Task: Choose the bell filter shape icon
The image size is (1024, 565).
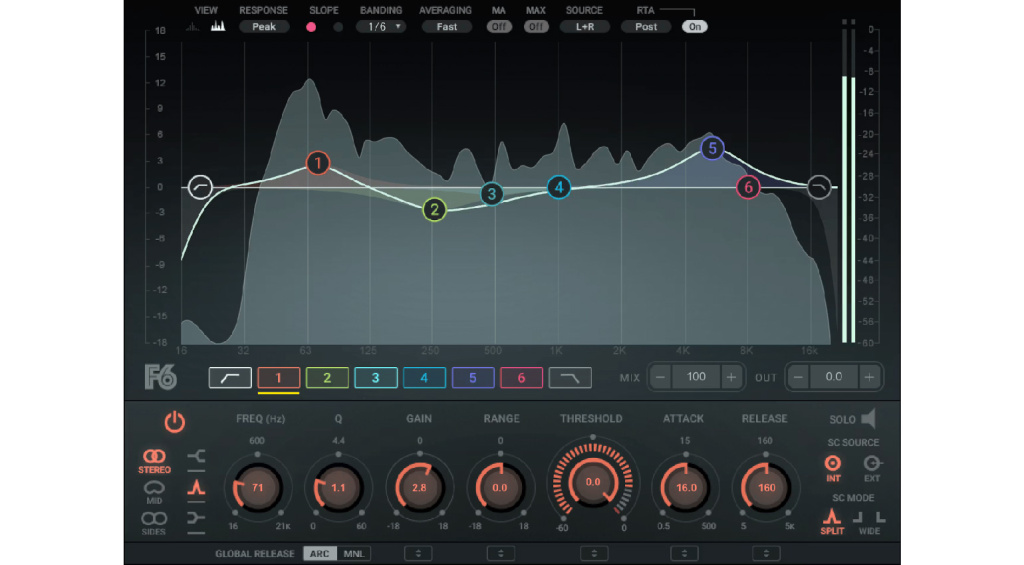Action: pyautogui.click(x=196, y=487)
